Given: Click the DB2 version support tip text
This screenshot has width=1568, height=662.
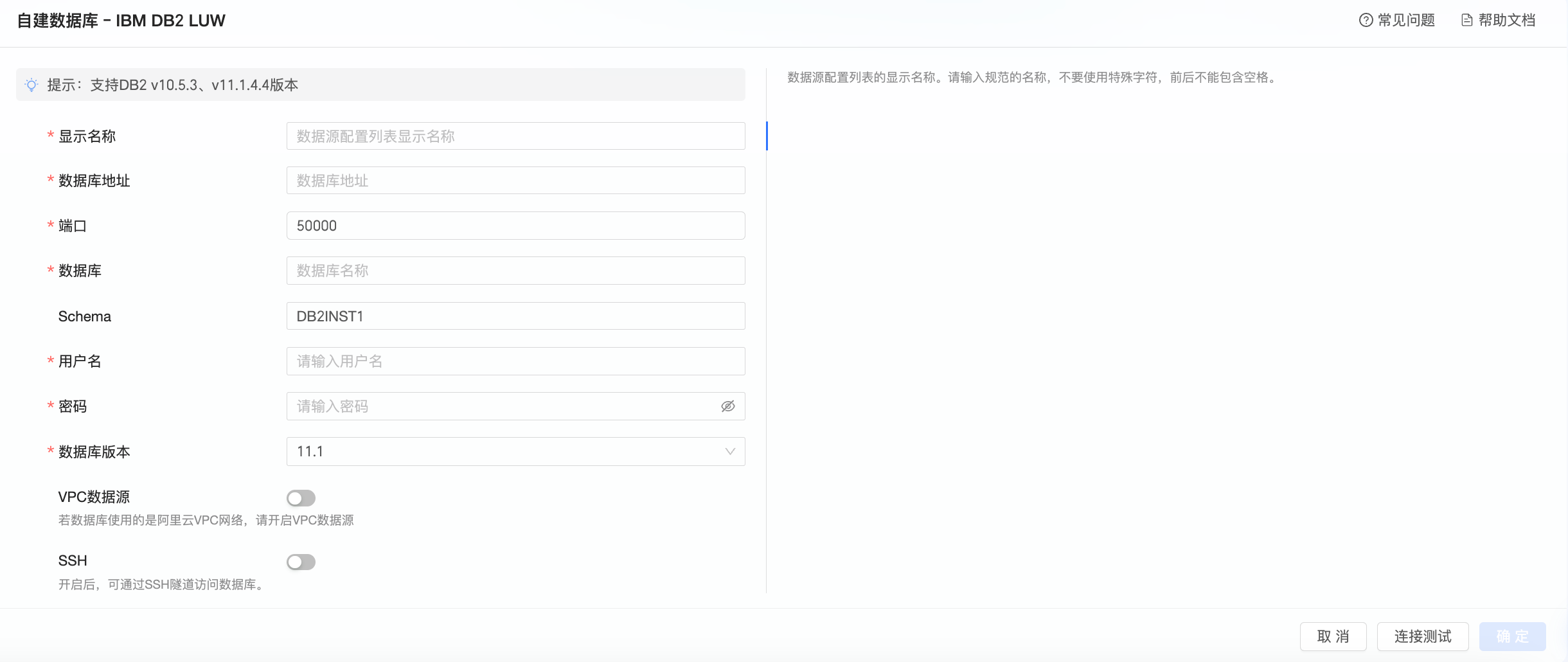Looking at the screenshot, I should (x=173, y=85).
